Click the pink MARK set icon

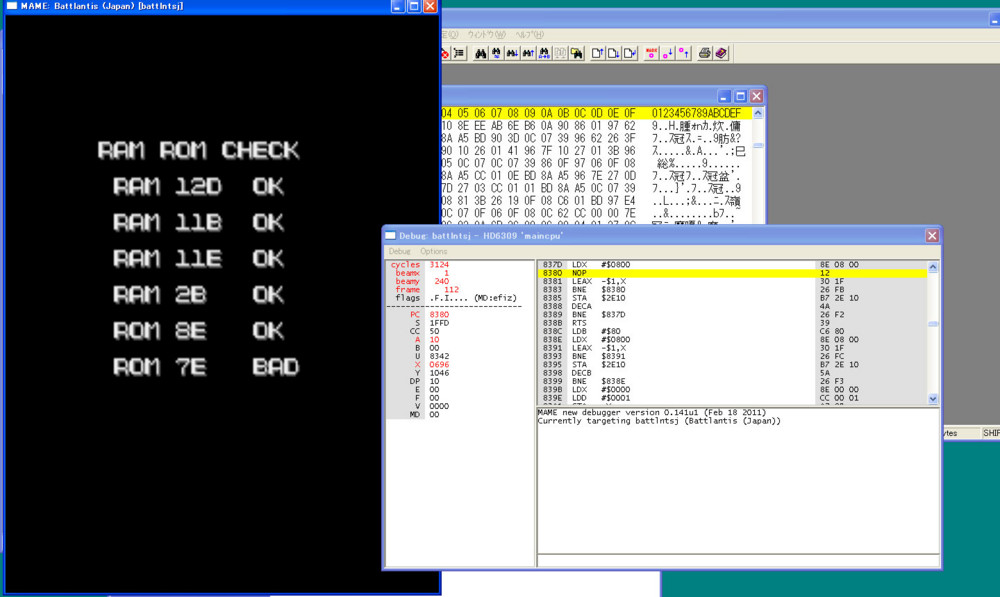coord(651,54)
